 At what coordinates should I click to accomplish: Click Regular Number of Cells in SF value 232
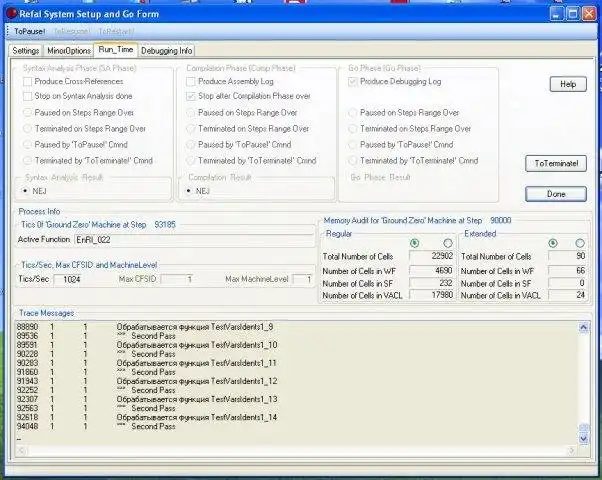[432, 283]
